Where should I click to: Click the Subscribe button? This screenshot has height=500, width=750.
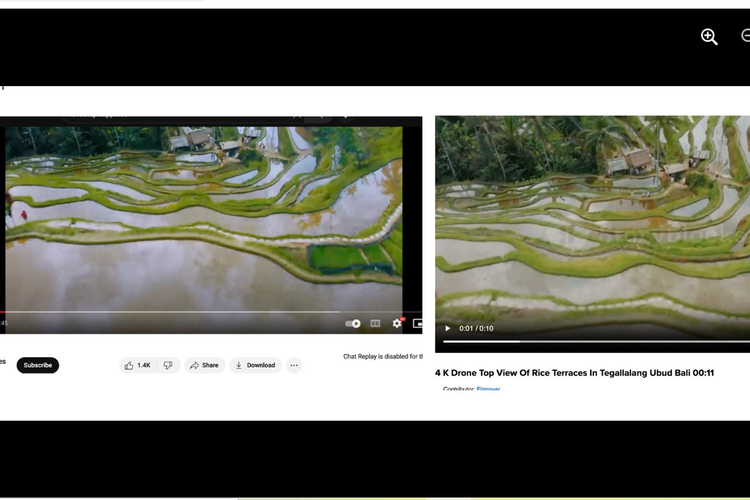(x=38, y=365)
